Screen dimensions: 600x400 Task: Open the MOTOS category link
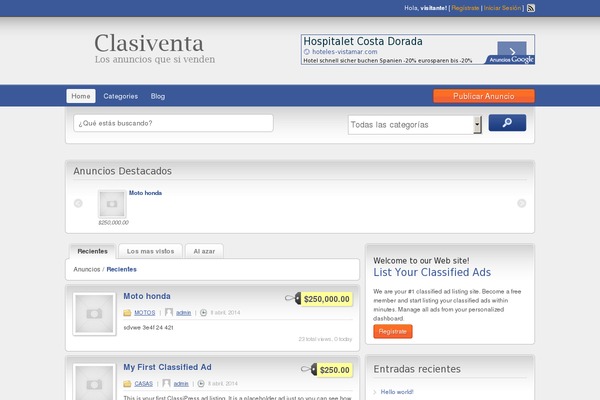click(145, 313)
